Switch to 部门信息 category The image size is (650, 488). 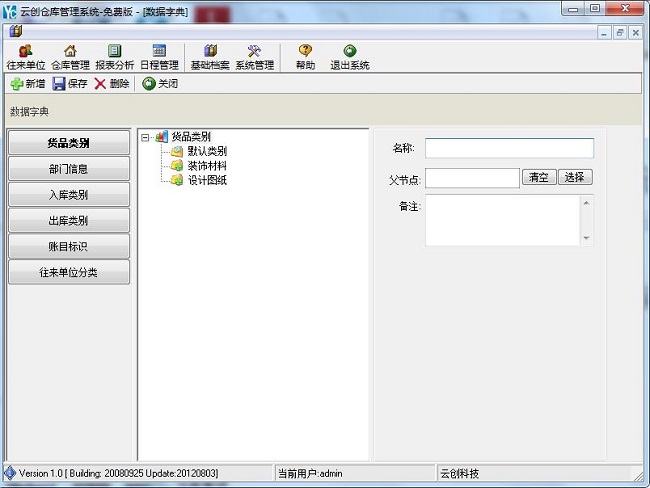click(x=69, y=169)
